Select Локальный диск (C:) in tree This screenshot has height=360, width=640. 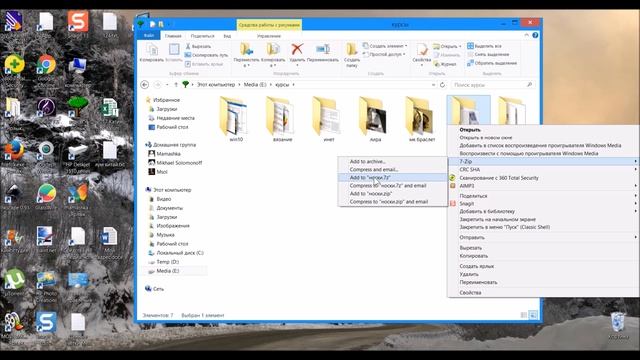(x=180, y=253)
